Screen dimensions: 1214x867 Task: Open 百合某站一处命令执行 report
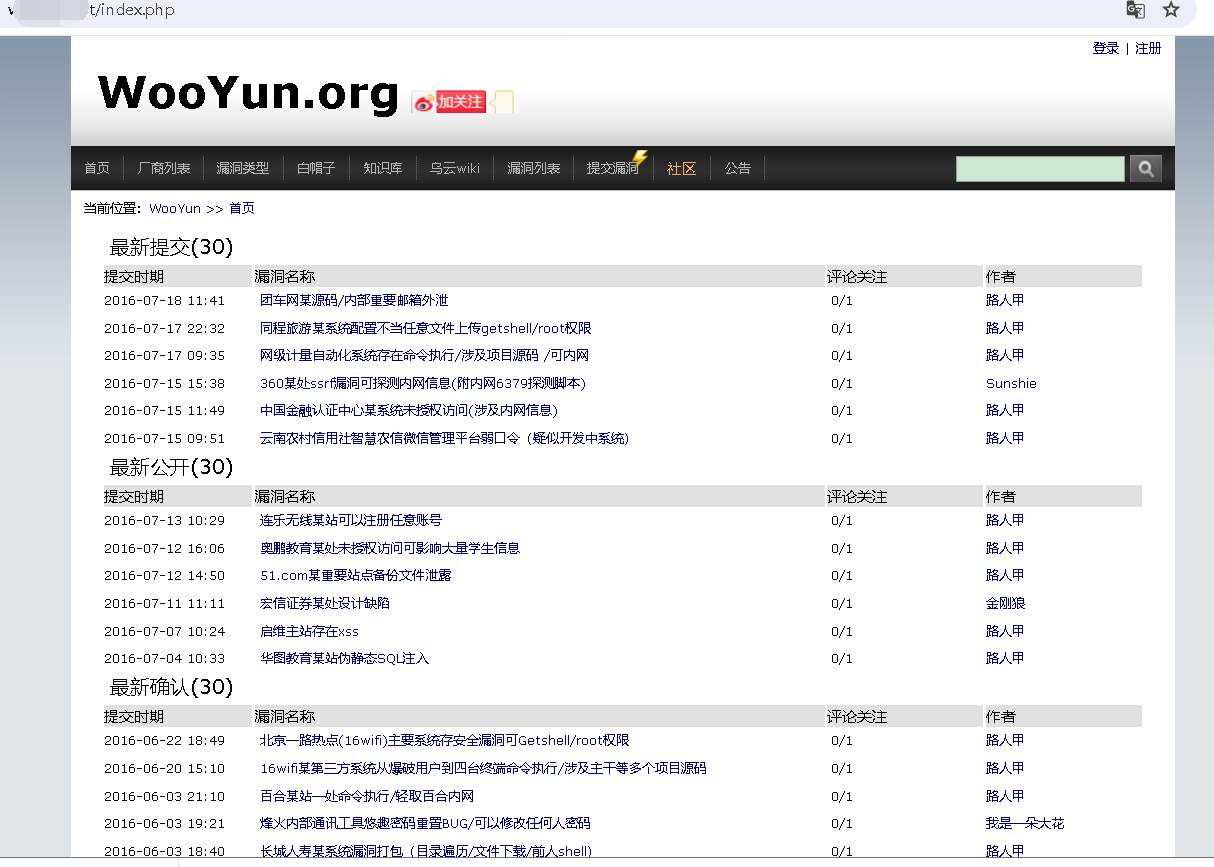[x=367, y=797]
